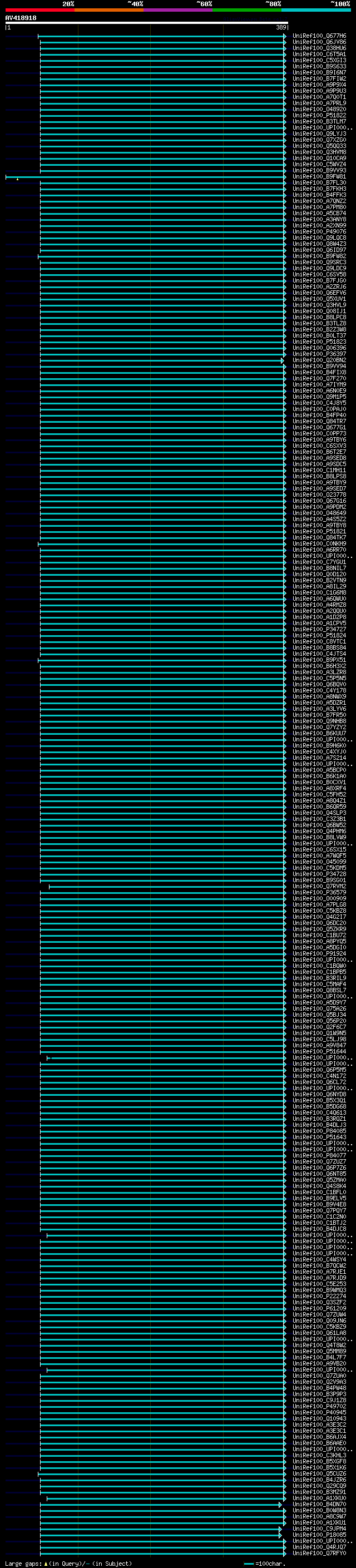Select the query name AV418918
The width and height of the screenshot is (356, 1568).
click(21, 18)
